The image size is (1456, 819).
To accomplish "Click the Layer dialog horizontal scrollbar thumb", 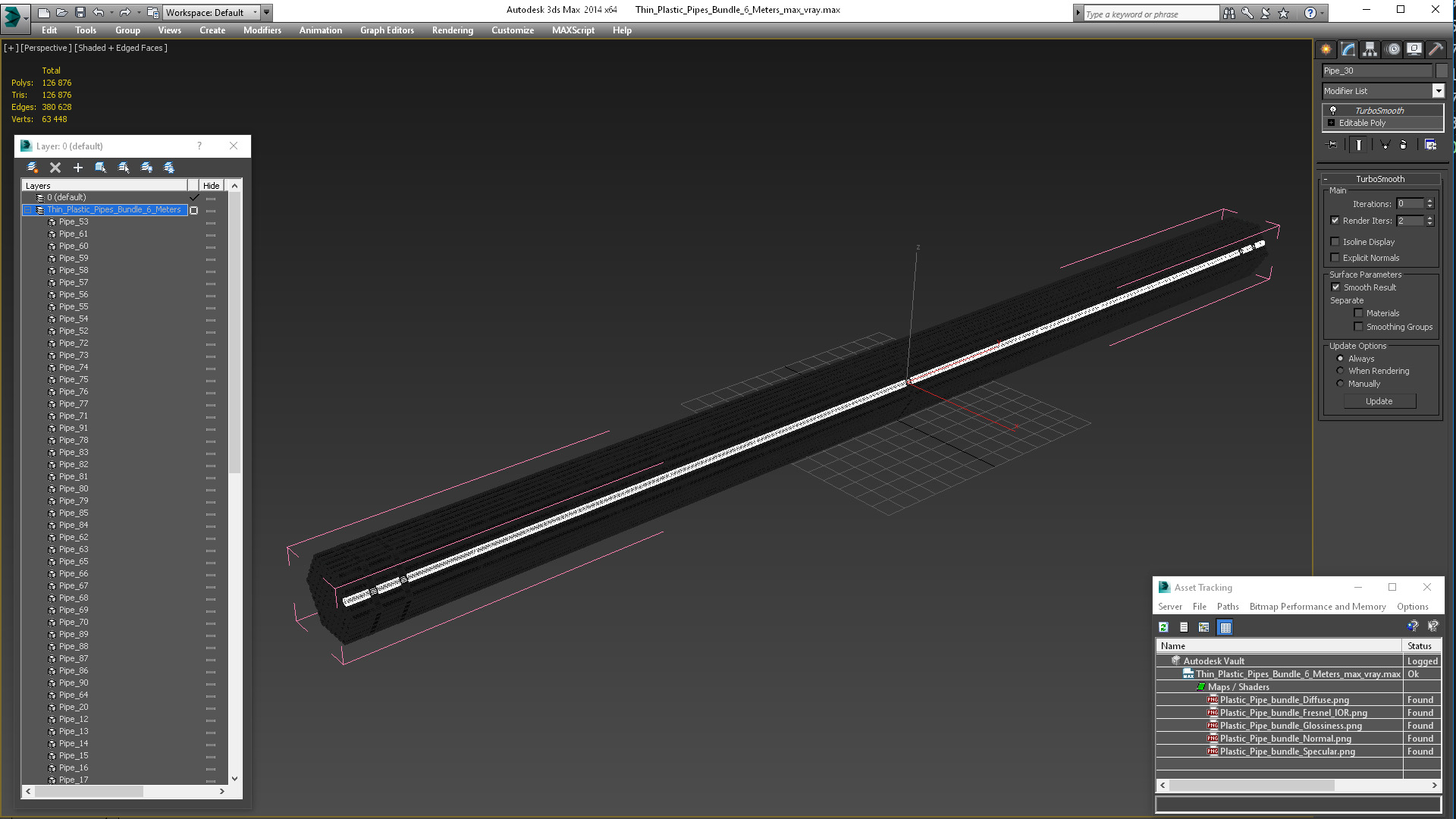I will tap(89, 791).
